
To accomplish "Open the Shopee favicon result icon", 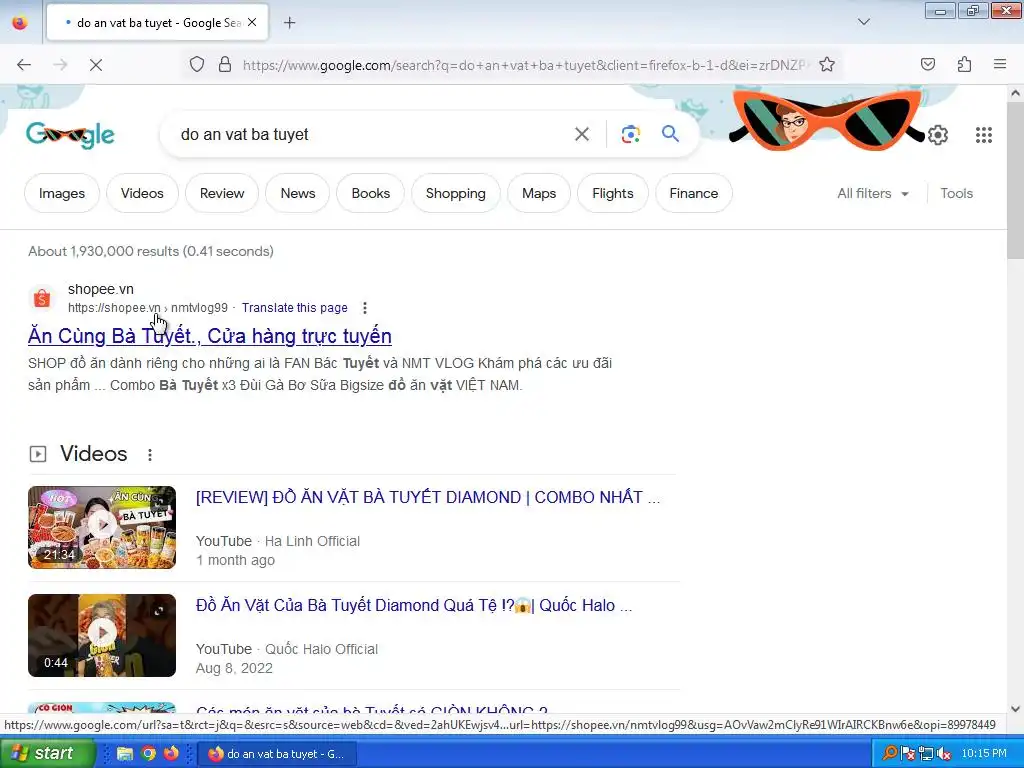I will click(x=42, y=298).
